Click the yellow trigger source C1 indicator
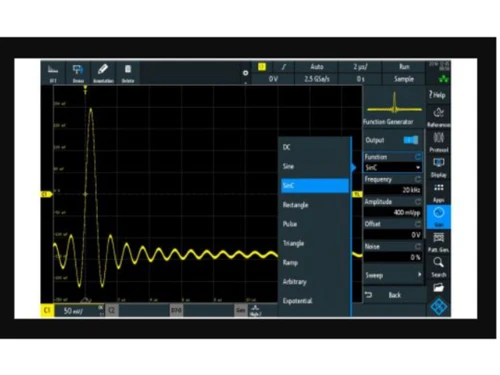Screen dimensions: 500x375 [x=262, y=67]
